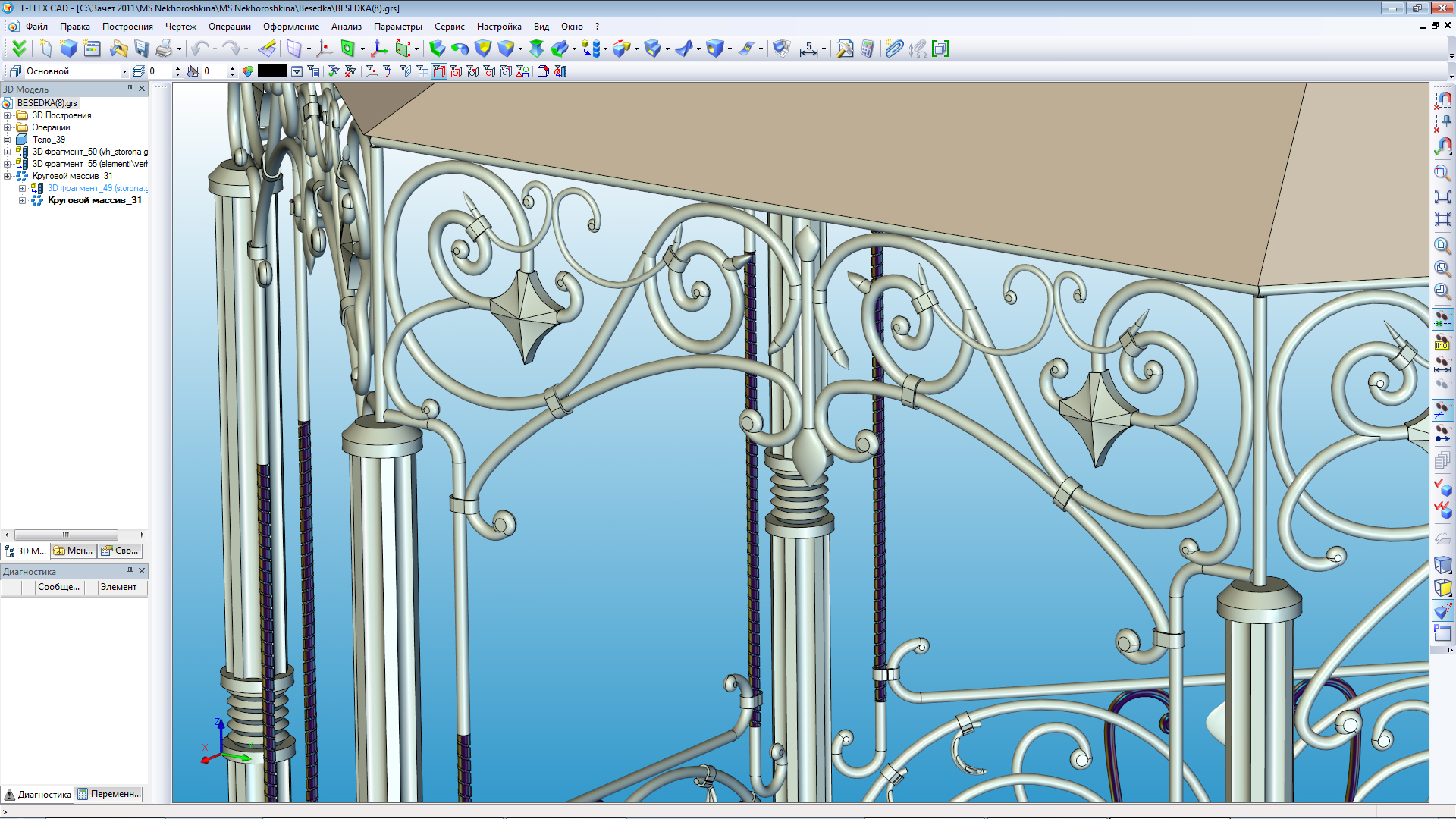Image resolution: width=1456 pixels, height=819 pixels.
Task: Expand the Операции node in tree
Action: click(8, 127)
